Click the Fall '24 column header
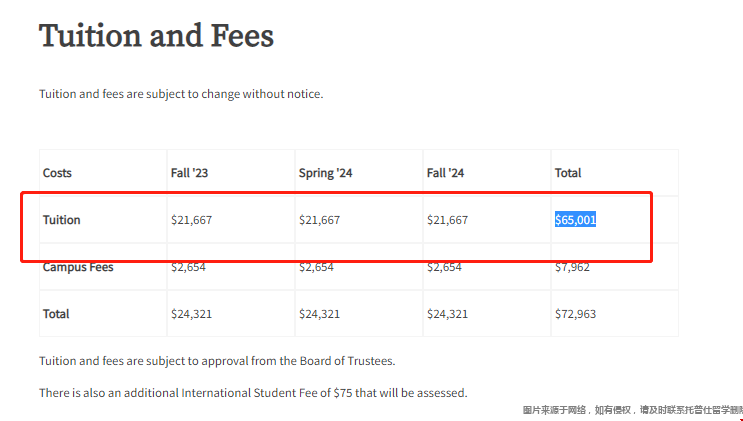This screenshot has height=421, width=743. coord(445,173)
